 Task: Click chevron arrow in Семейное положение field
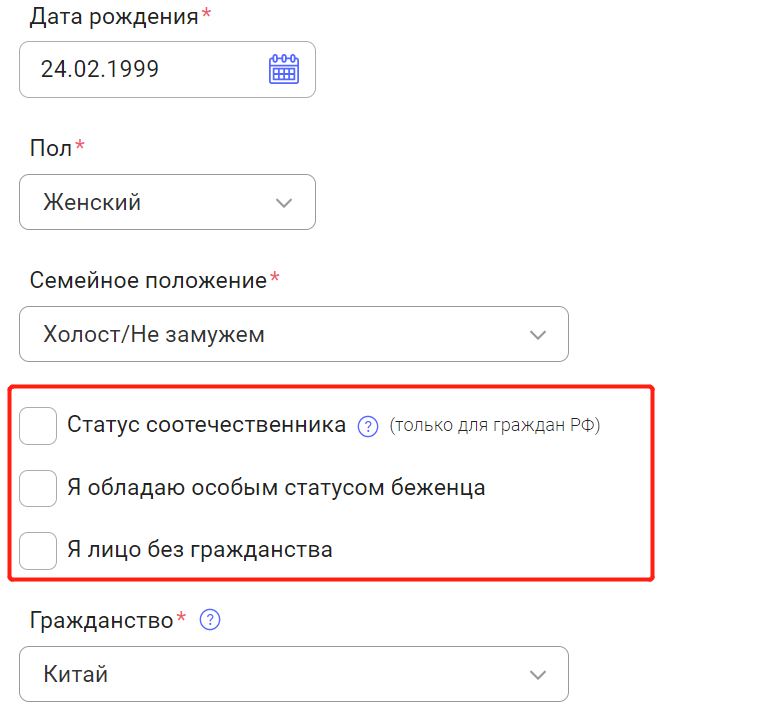(538, 334)
